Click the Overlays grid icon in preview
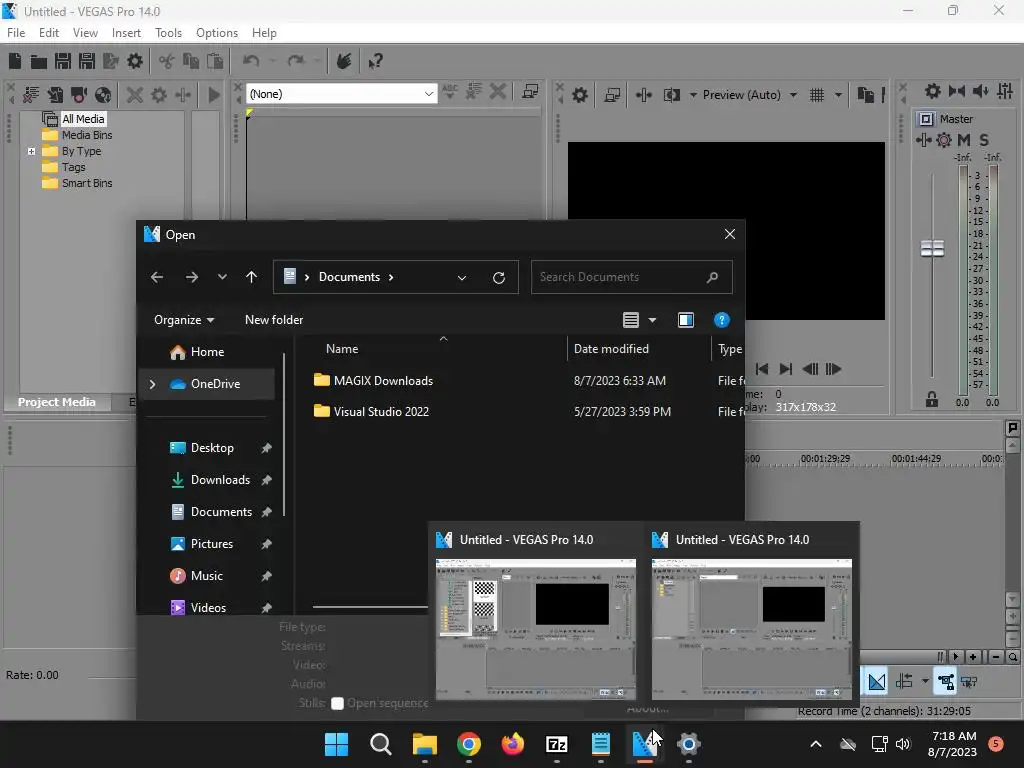 click(x=817, y=95)
